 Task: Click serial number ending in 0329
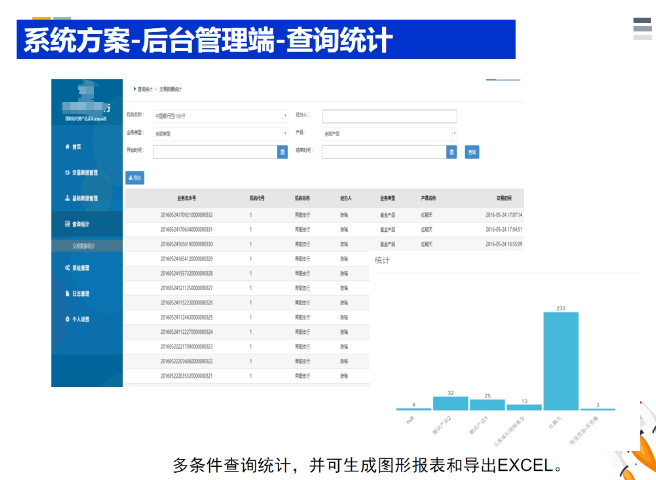pyautogui.click(x=187, y=259)
